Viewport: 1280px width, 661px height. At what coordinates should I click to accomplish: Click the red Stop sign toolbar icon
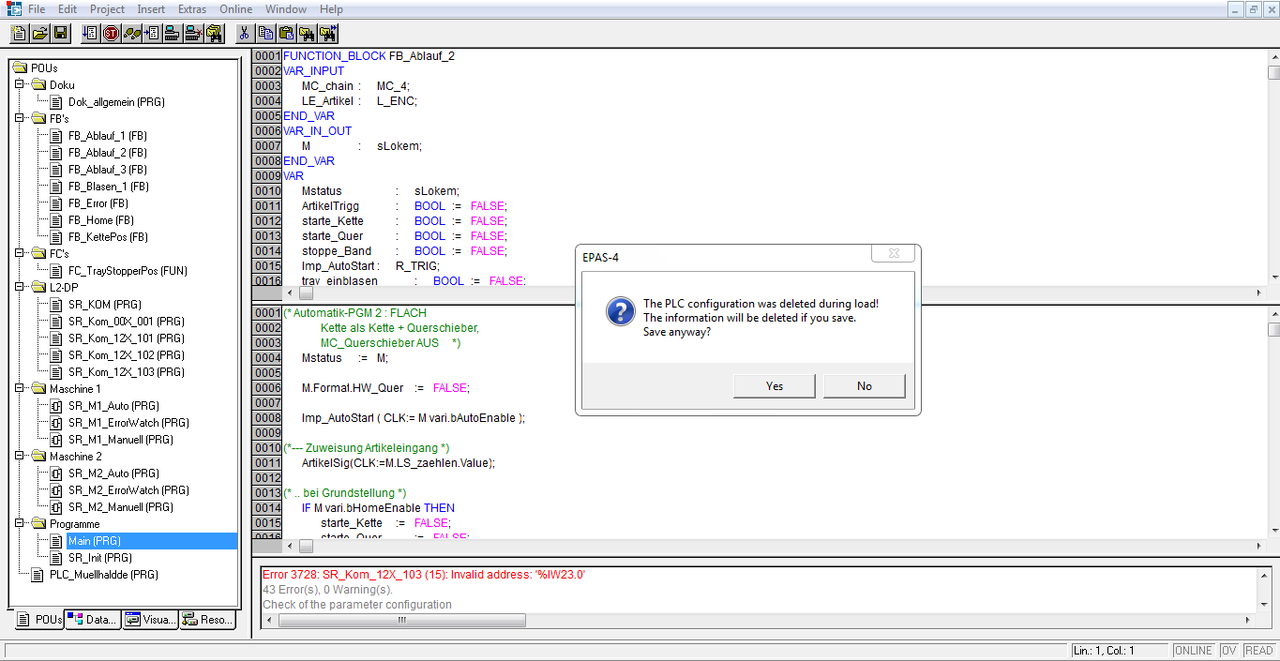click(x=111, y=33)
